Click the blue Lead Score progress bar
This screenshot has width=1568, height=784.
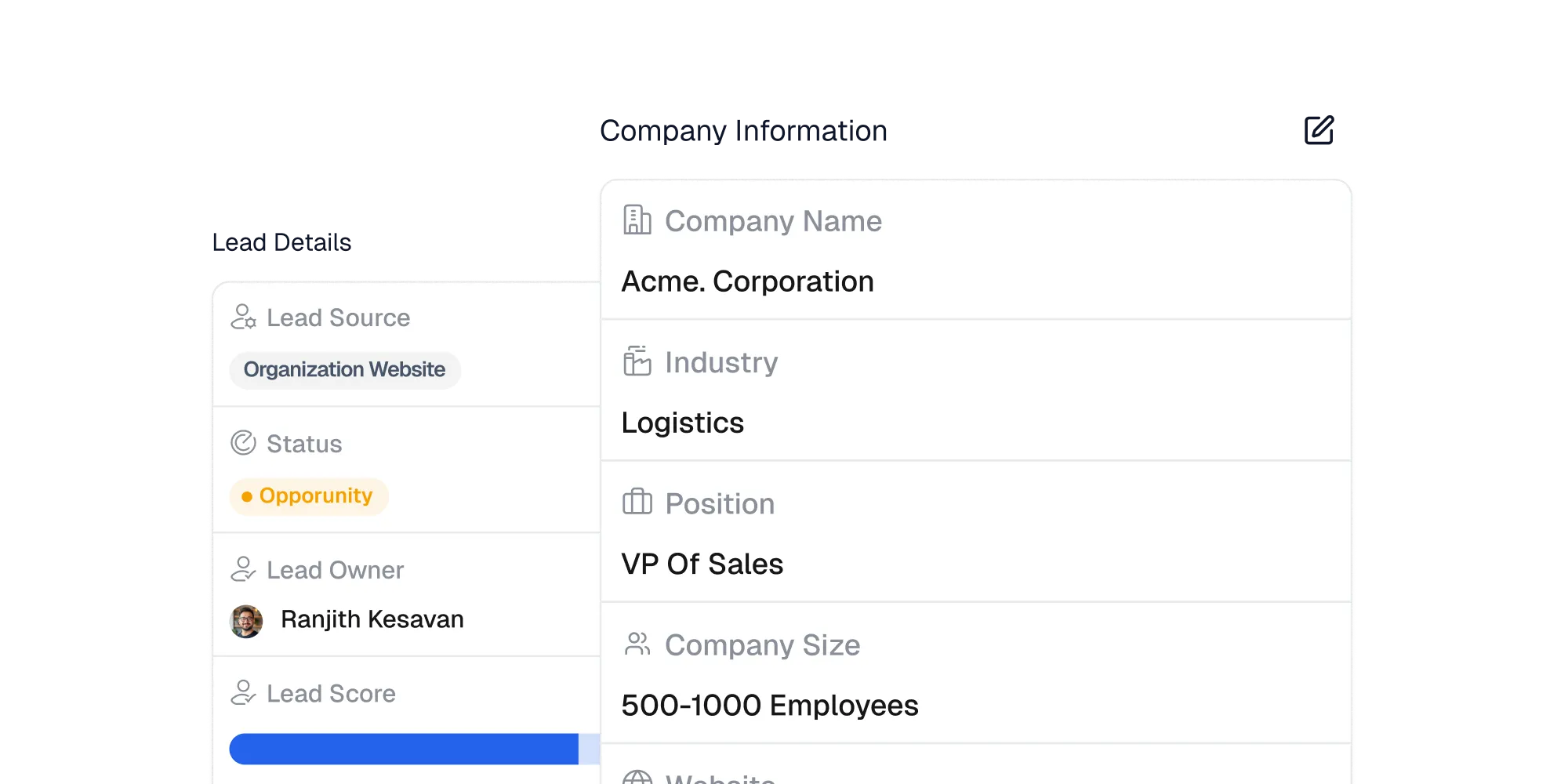pyautogui.click(x=404, y=749)
